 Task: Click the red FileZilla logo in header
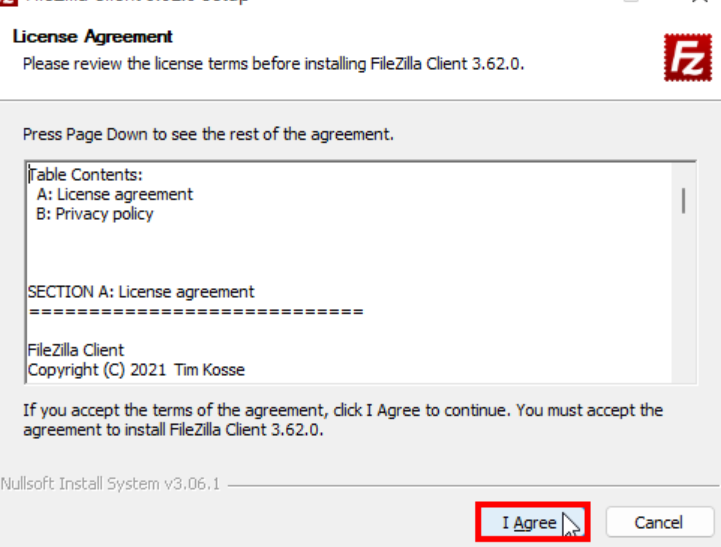point(688,58)
